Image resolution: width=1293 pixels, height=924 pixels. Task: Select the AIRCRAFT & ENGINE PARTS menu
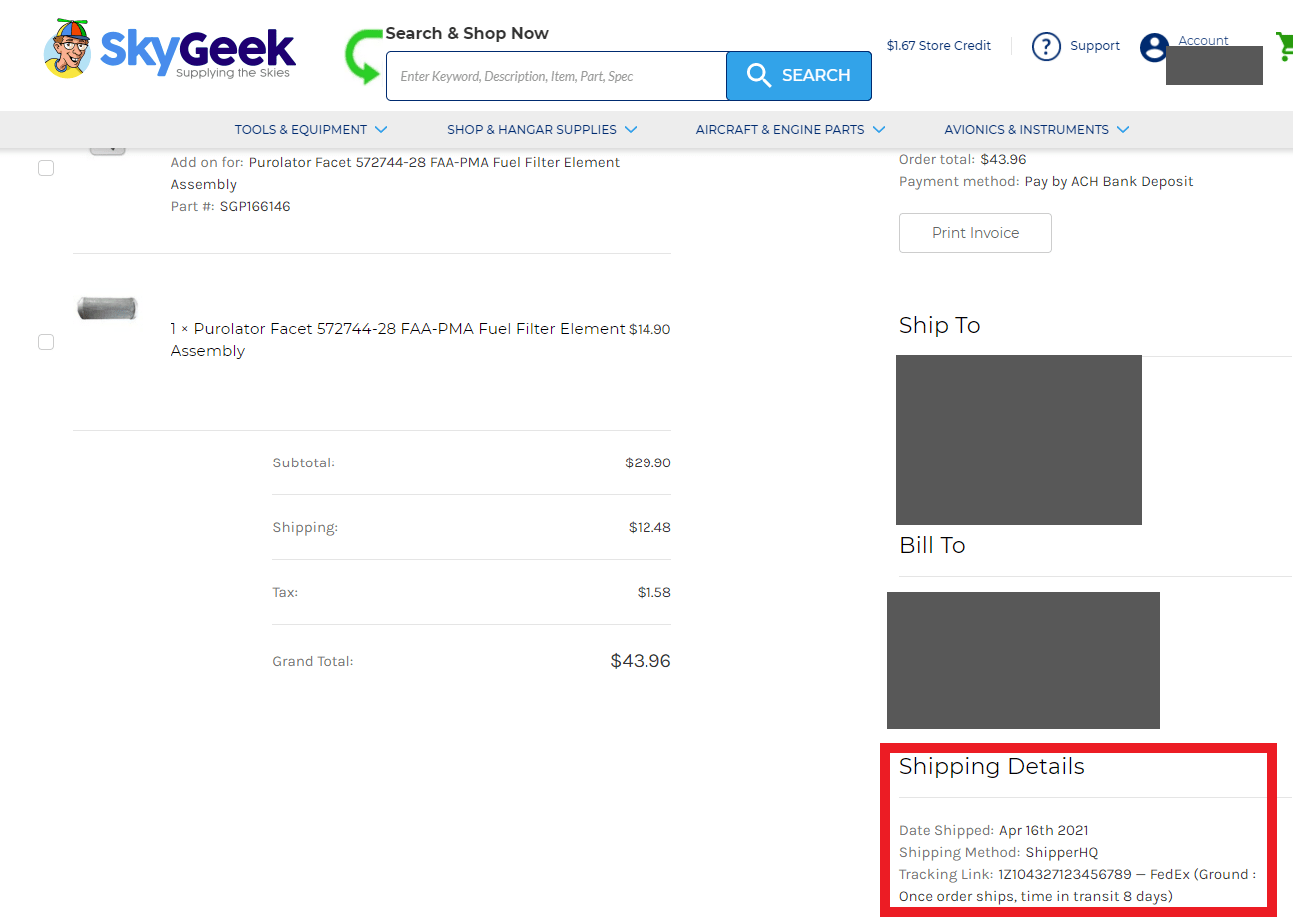781,129
